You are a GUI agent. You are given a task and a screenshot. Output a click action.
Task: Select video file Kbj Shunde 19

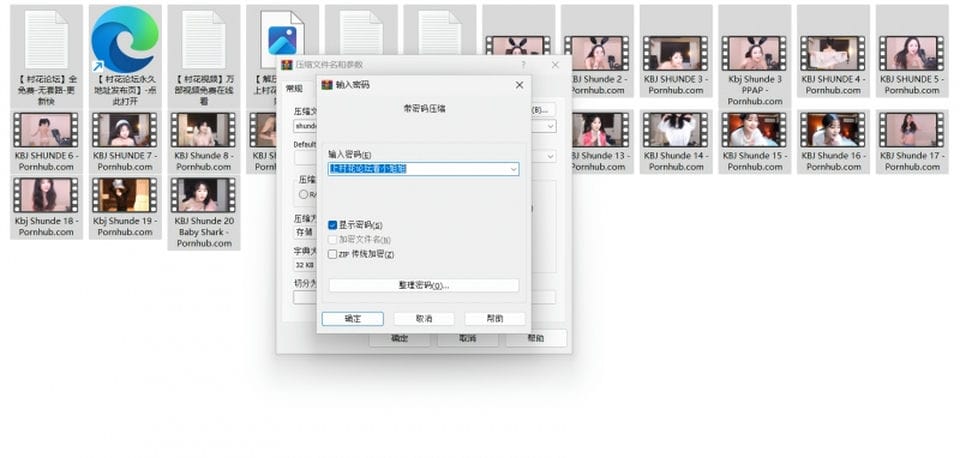pos(125,207)
